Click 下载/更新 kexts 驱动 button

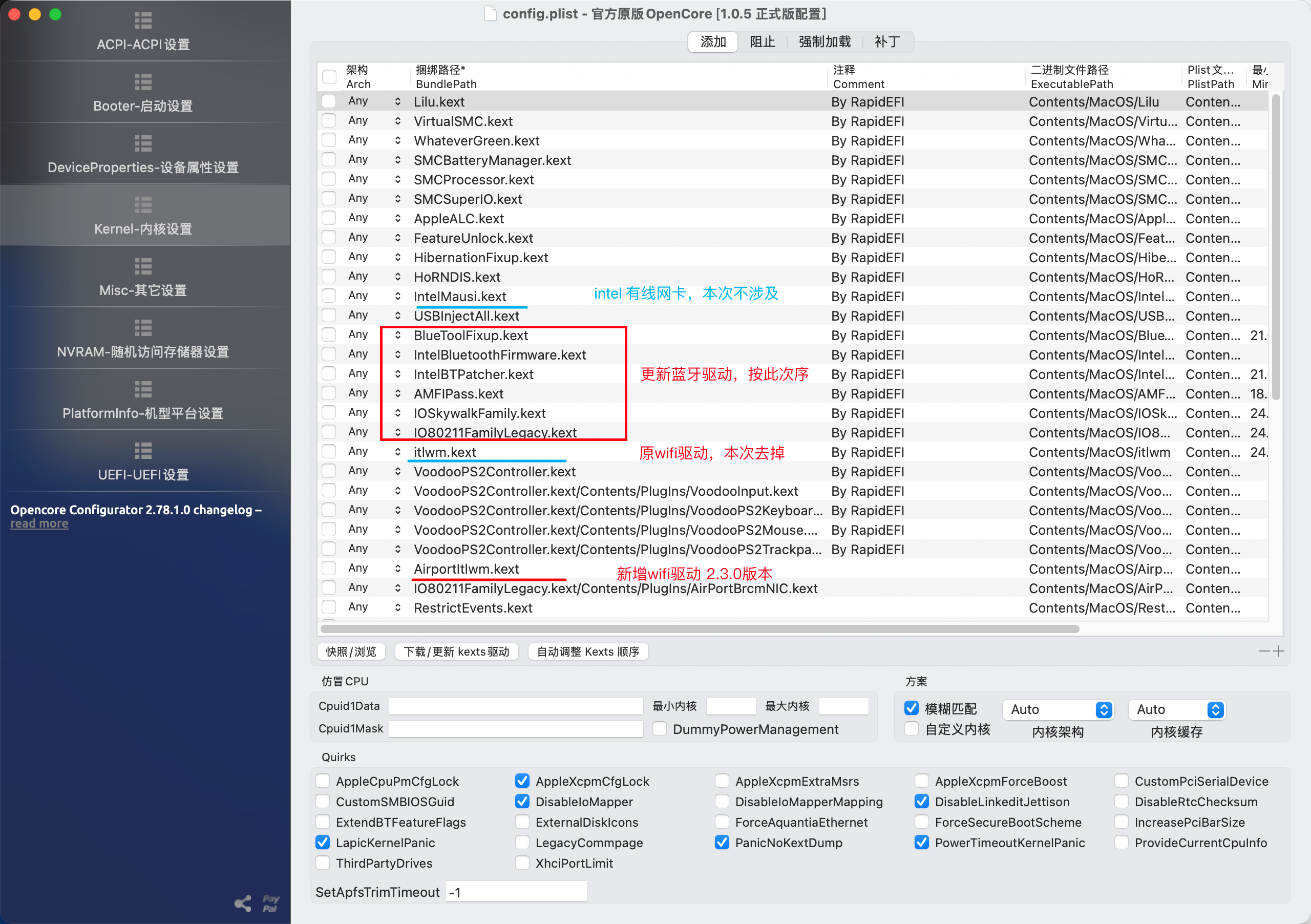(x=456, y=652)
